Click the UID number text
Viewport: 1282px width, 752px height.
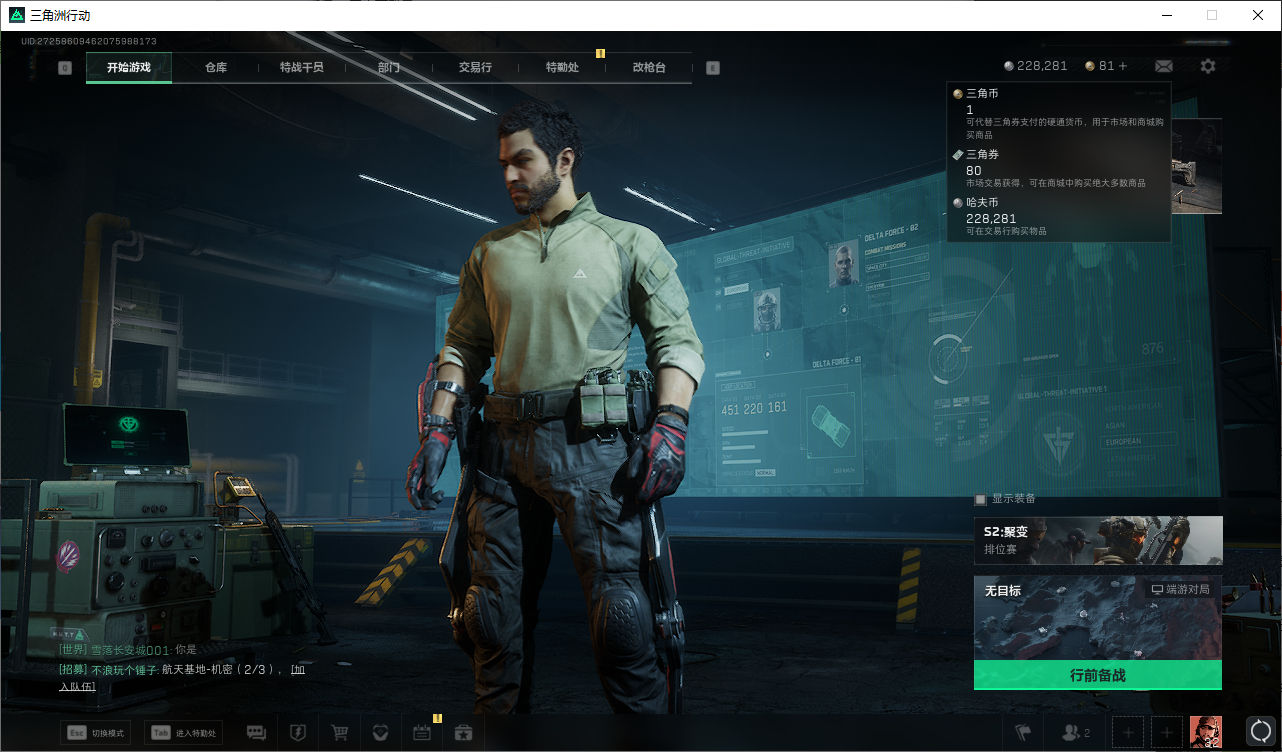point(89,42)
